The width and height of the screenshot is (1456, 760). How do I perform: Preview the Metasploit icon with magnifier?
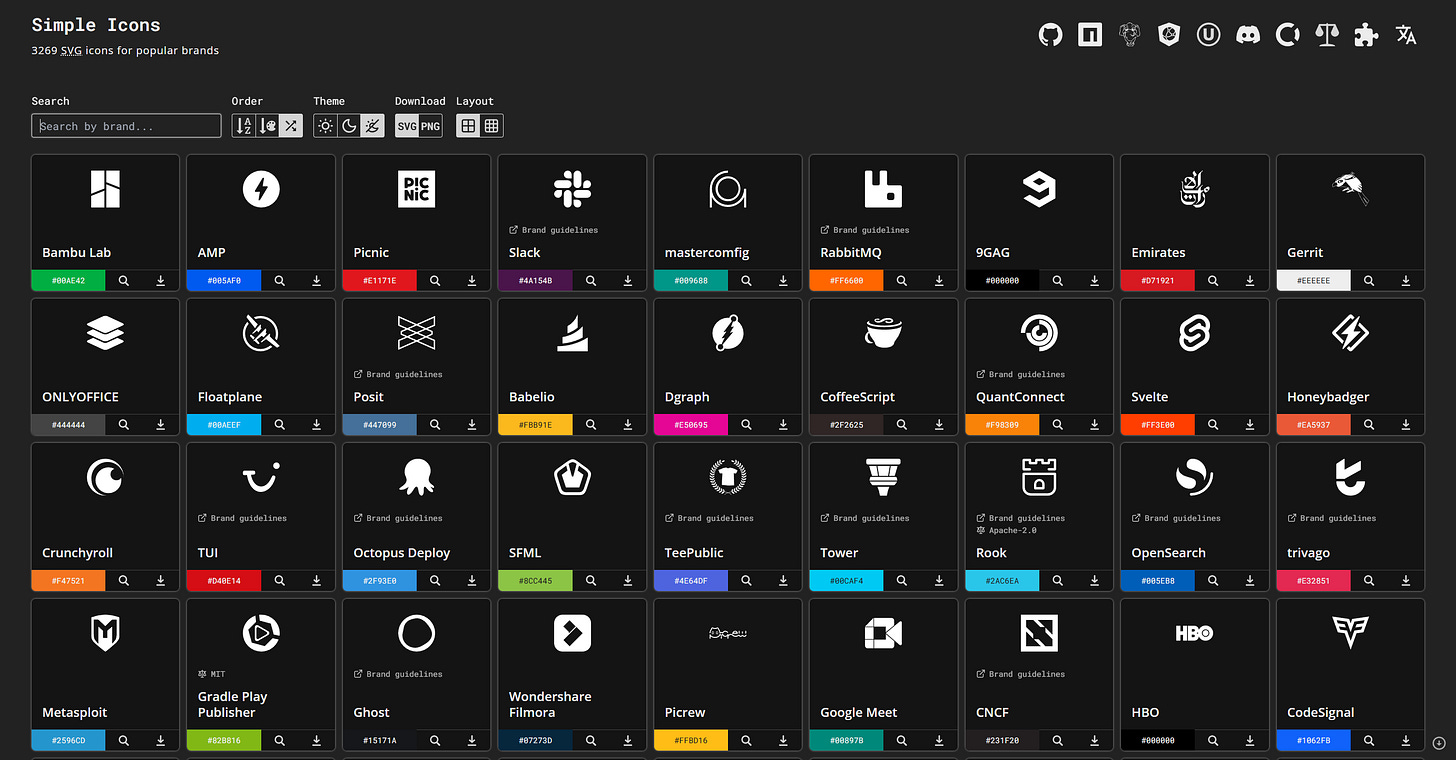coord(124,741)
